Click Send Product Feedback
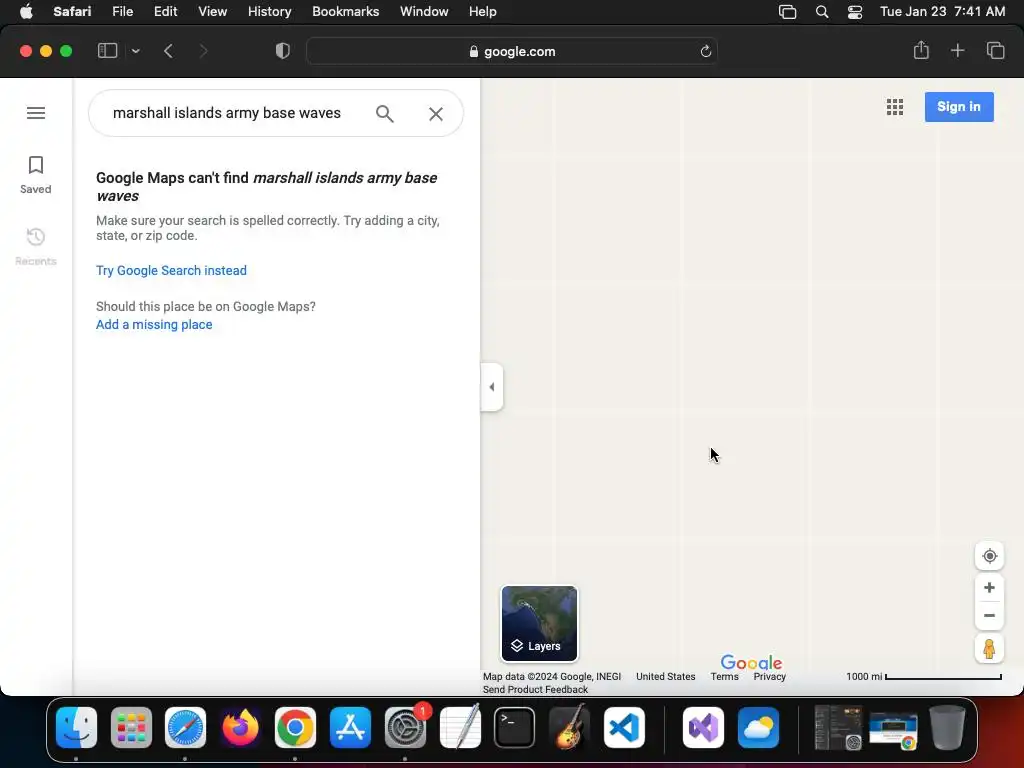 535,690
